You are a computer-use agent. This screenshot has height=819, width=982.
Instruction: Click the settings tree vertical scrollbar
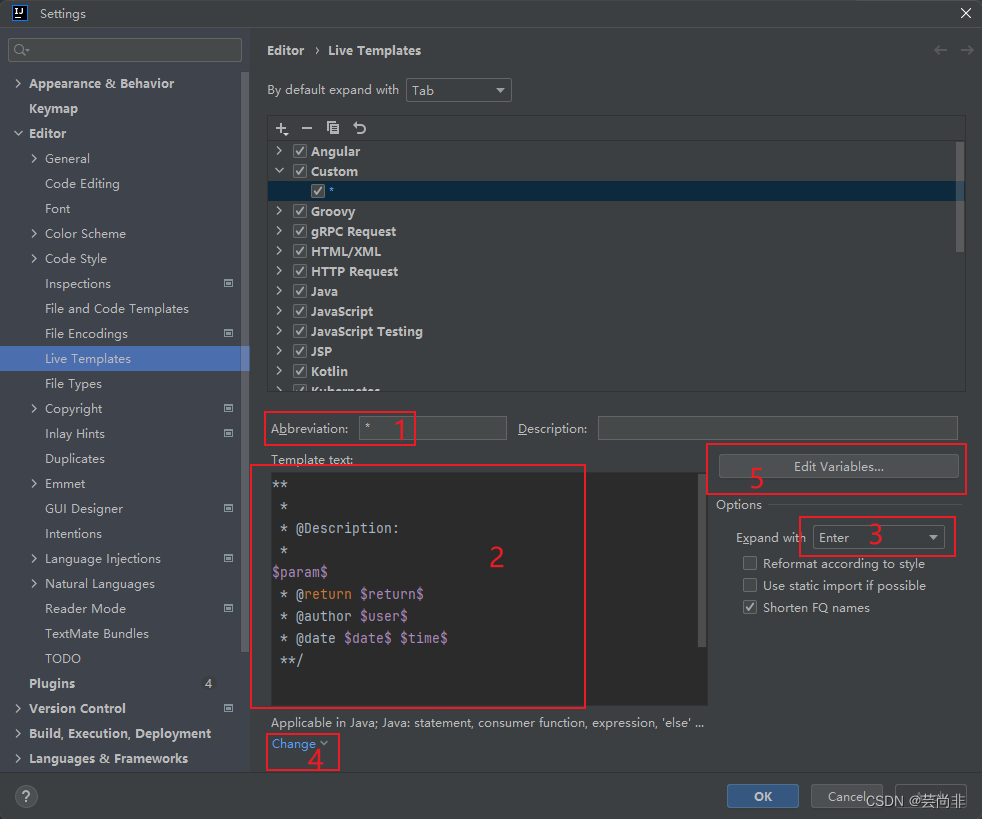(244, 363)
